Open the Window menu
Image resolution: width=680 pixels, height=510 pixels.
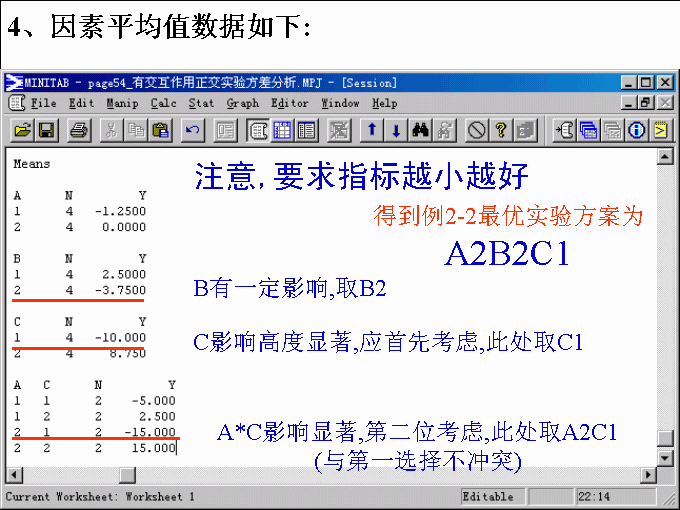(x=340, y=103)
